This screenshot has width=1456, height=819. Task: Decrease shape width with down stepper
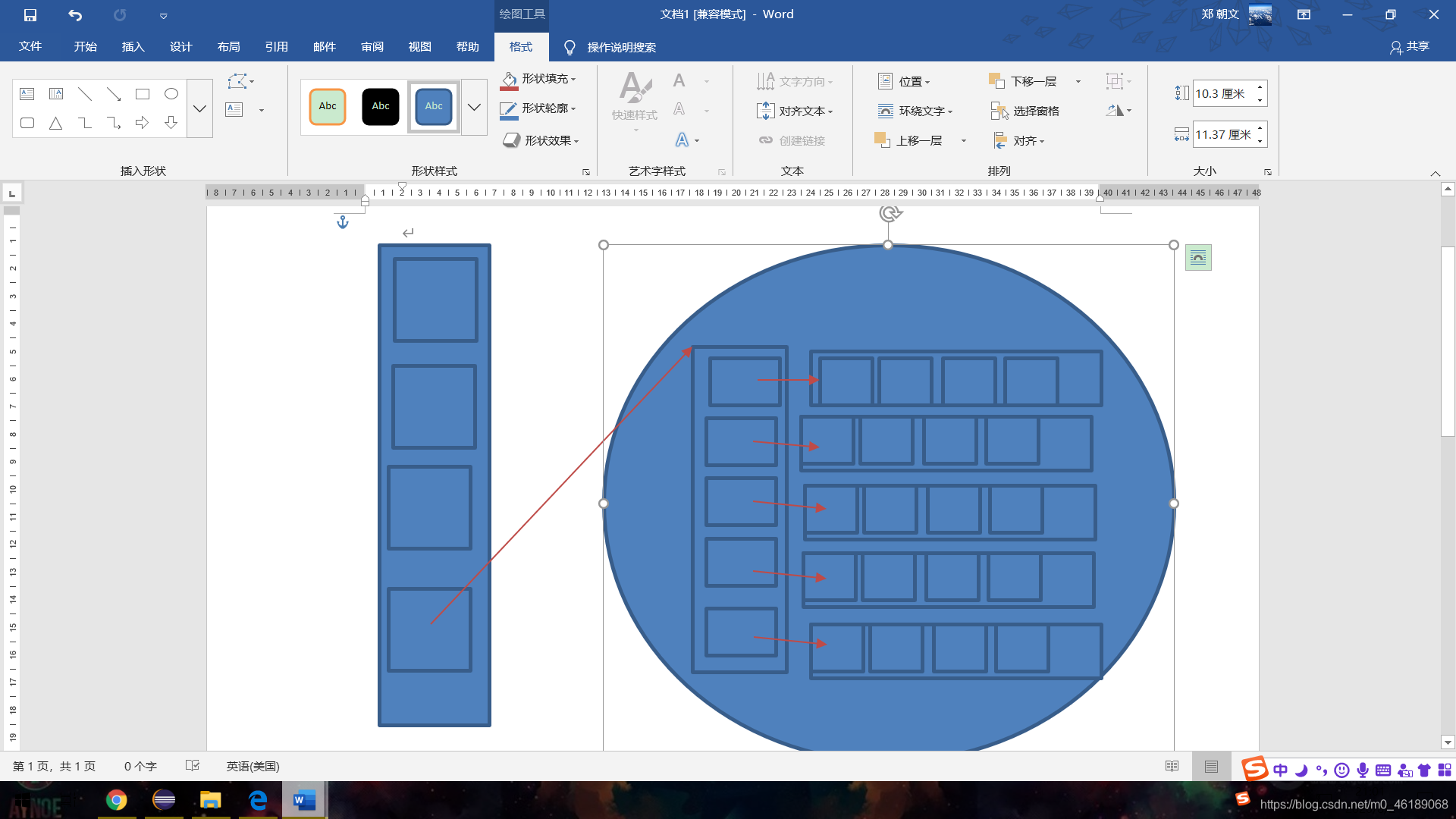[x=1260, y=142]
